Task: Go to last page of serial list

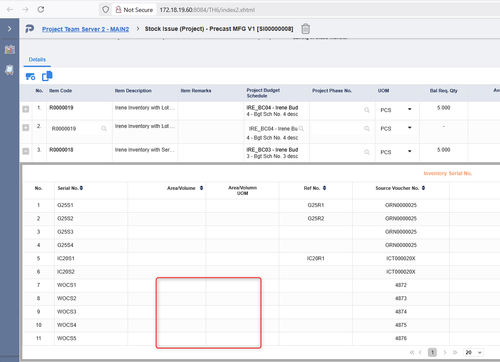Action: click(x=455, y=352)
